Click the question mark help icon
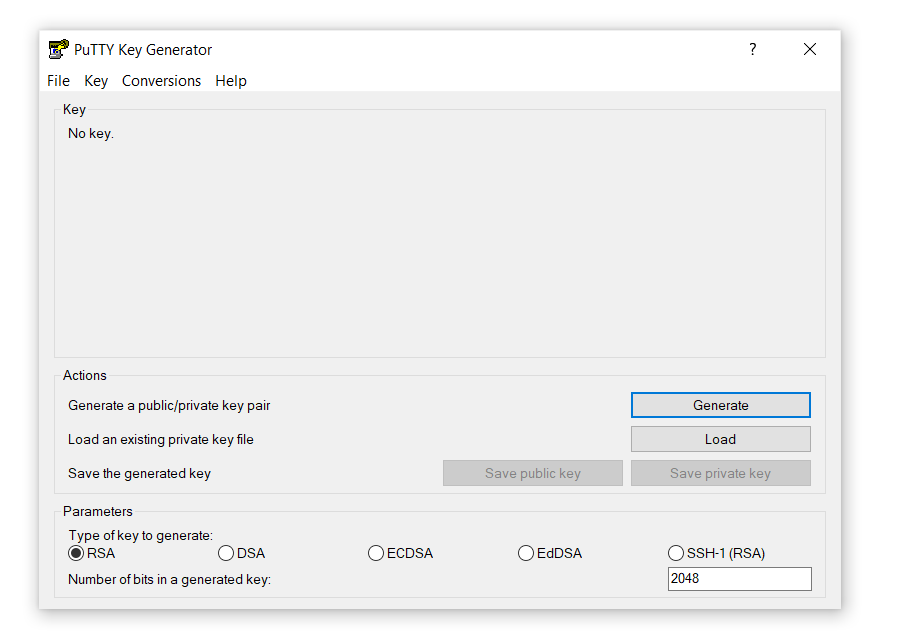The width and height of the screenshot is (897, 643). (x=753, y=49)
